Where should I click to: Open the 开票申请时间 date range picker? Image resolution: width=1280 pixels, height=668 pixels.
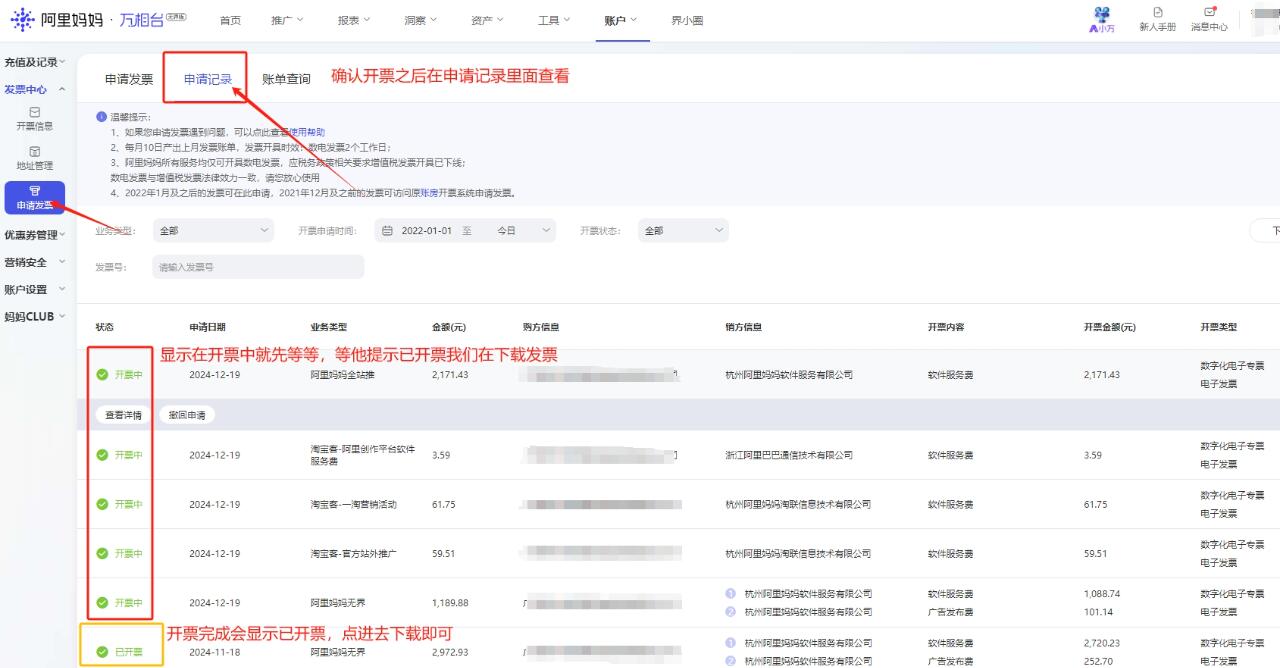[x=465, y=231]
